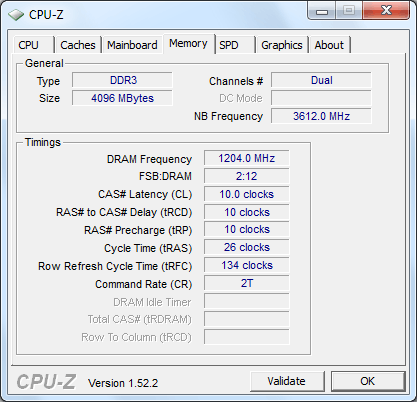The height and width of the screenshot is (402, 417).
Task: Click the Type label in General group
Action: click(x=48, y=82)
